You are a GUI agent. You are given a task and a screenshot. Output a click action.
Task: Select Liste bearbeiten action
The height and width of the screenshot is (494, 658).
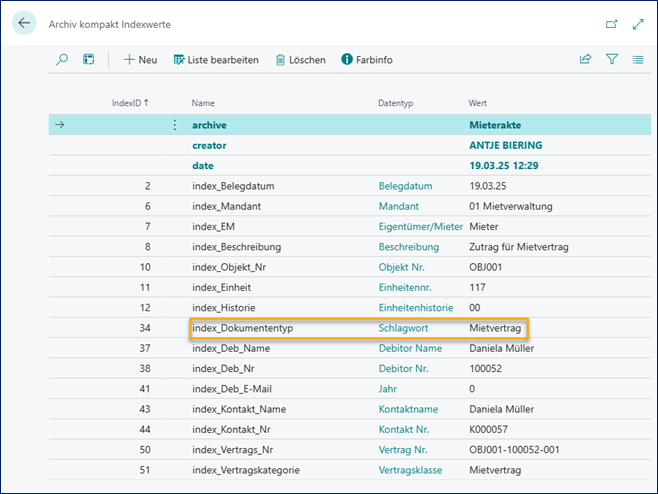[216, 60]
